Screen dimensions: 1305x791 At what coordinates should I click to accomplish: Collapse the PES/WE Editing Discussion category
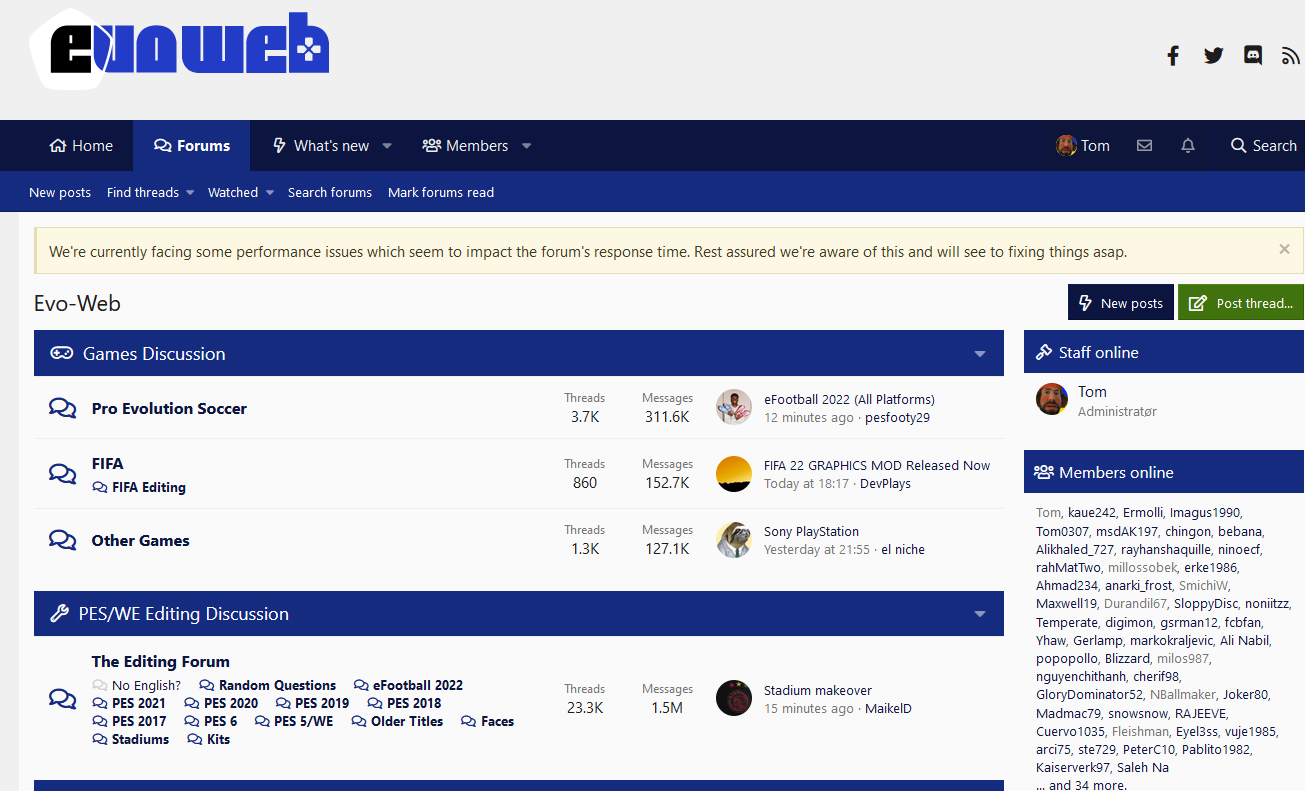980,614
